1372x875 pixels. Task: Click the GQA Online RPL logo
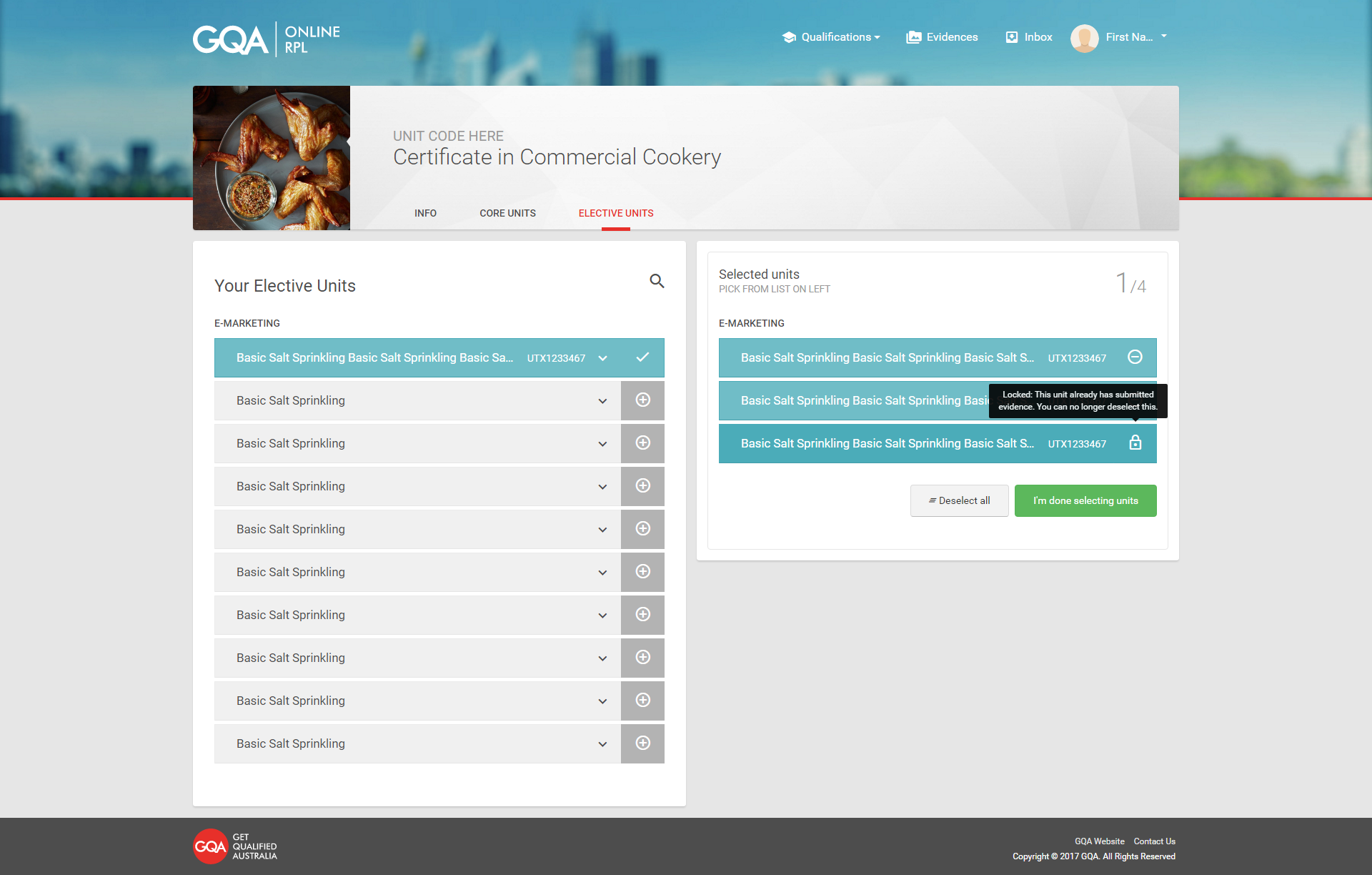pyautogui.click(x=266, y=39)
